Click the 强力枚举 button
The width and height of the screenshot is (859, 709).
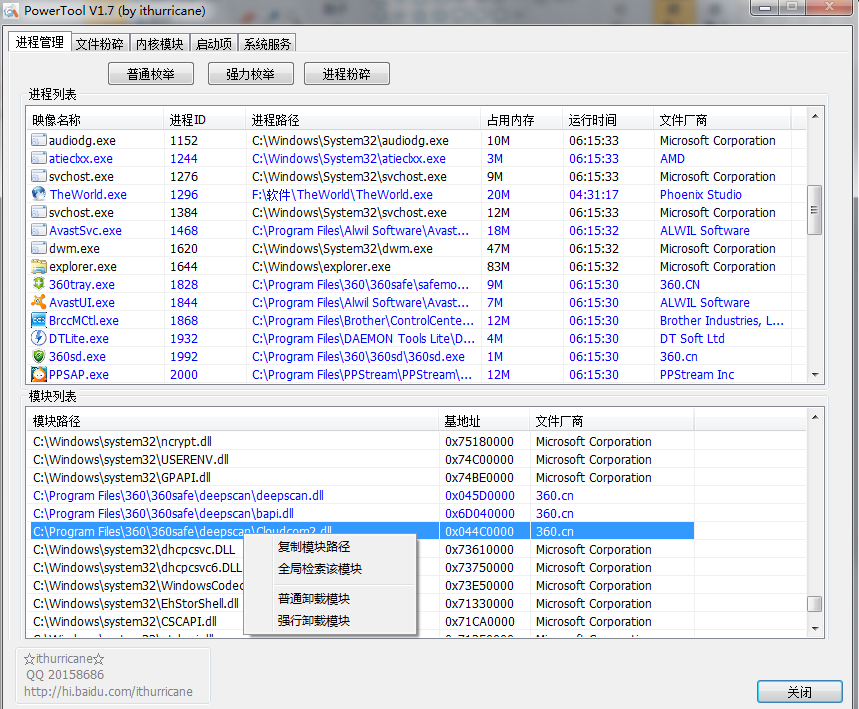coord(250,74)
